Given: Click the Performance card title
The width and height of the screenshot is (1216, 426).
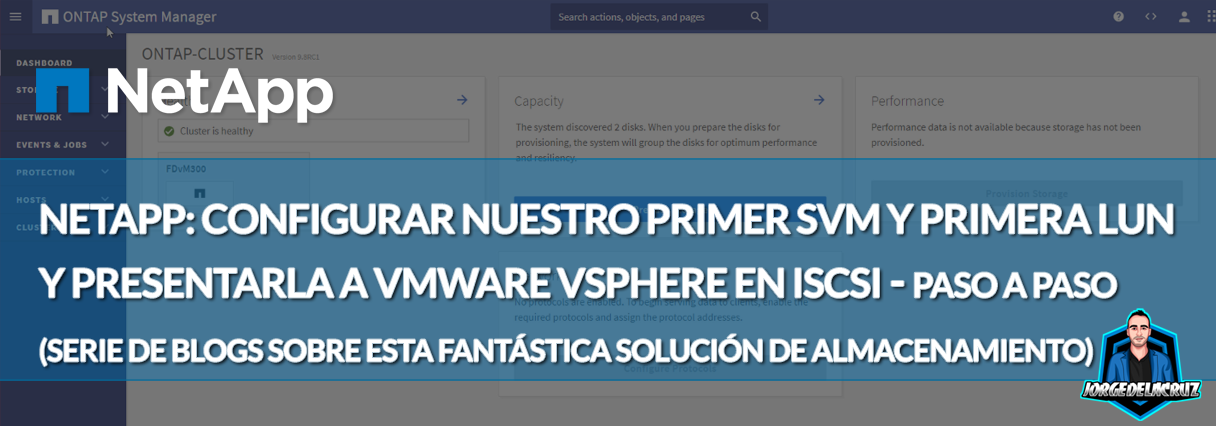Looking at the screenshot, I should click(x=907, y=101).
